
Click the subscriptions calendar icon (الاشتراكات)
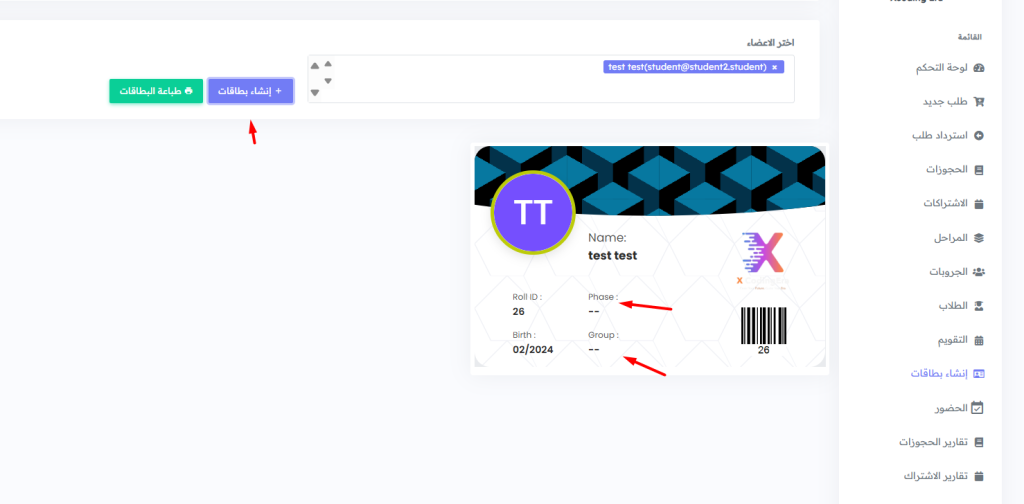coord(978,204)
